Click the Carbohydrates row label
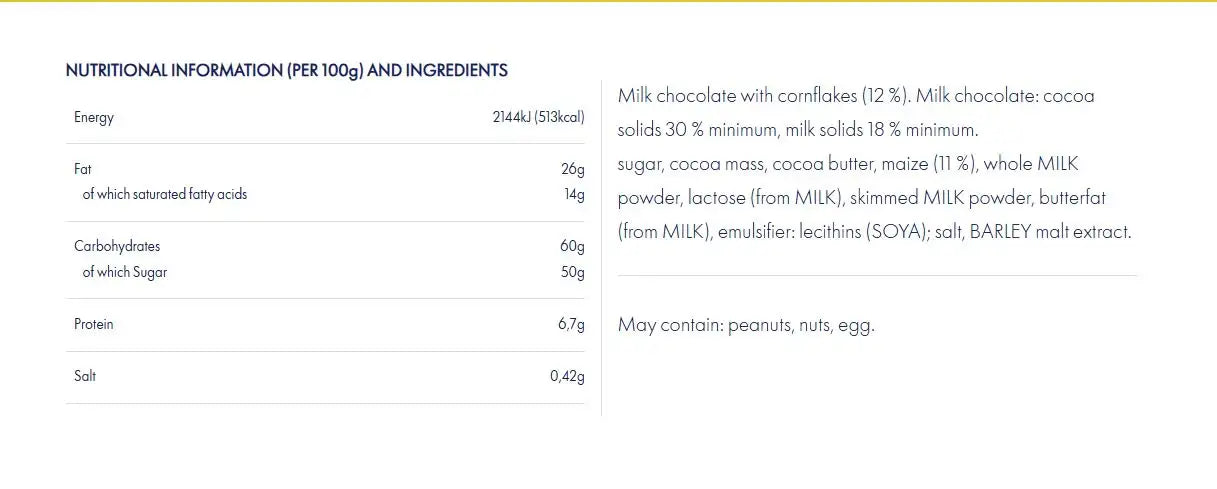This screenshot has height=489, width=1217. click(117, 246)
